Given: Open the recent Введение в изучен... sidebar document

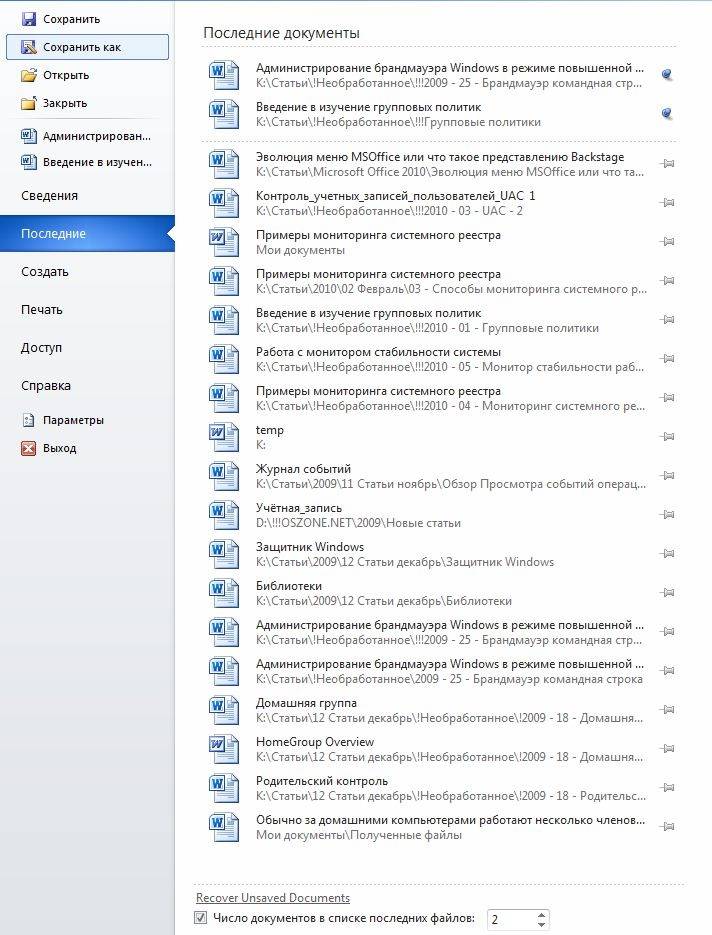Looking at the screenshot, I should click(x=87, y=162).
